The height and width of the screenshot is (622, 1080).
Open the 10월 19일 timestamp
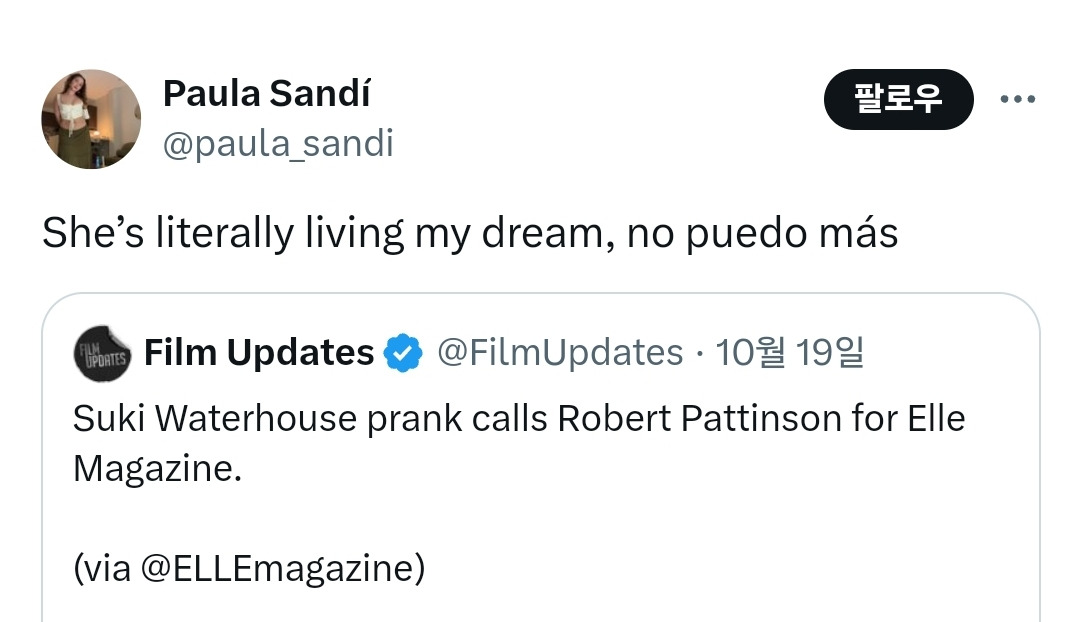pos(791,353)
